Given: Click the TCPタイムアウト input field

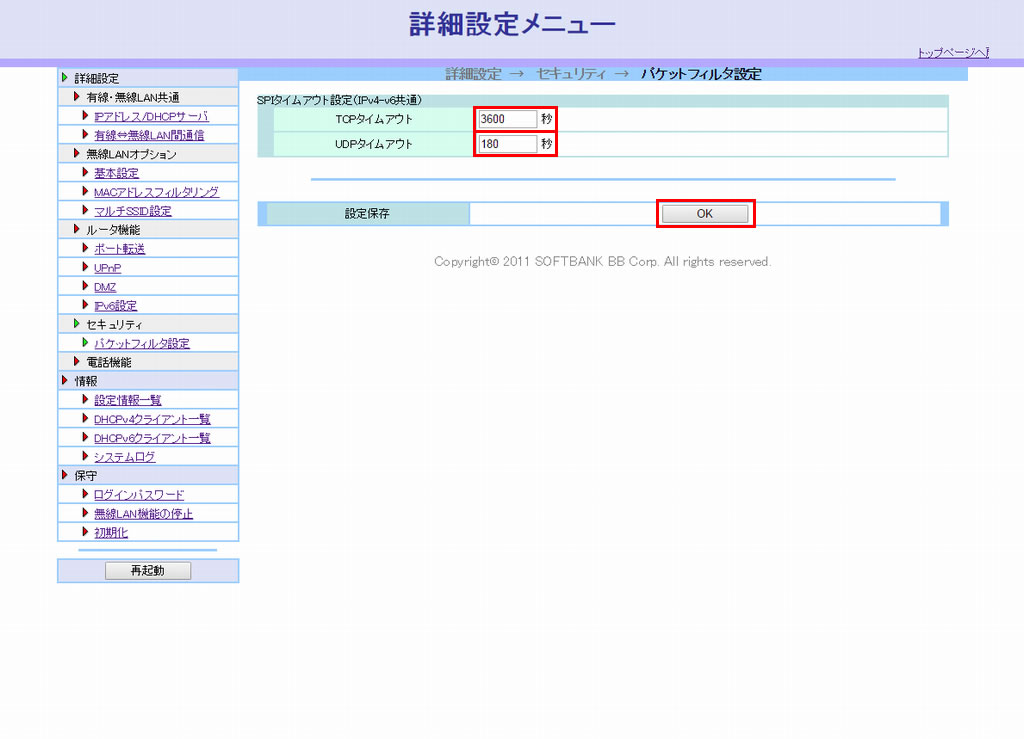Looking at the screenshot, I should pyautogui.click(x=507, y=119).
